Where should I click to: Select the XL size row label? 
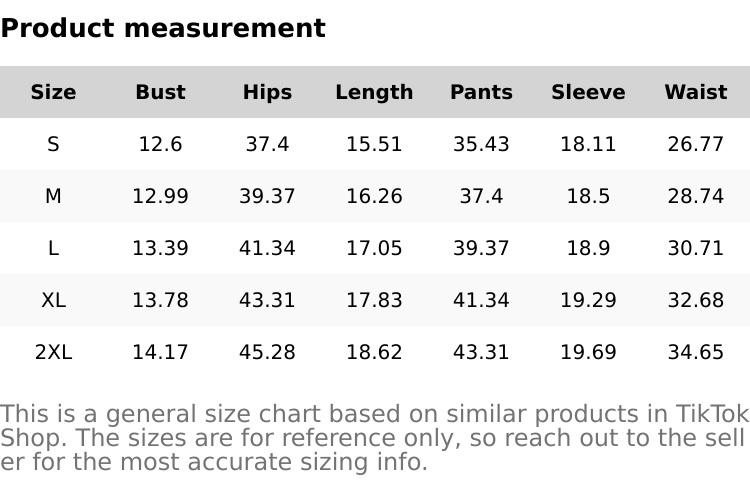[x=53, y=300]
